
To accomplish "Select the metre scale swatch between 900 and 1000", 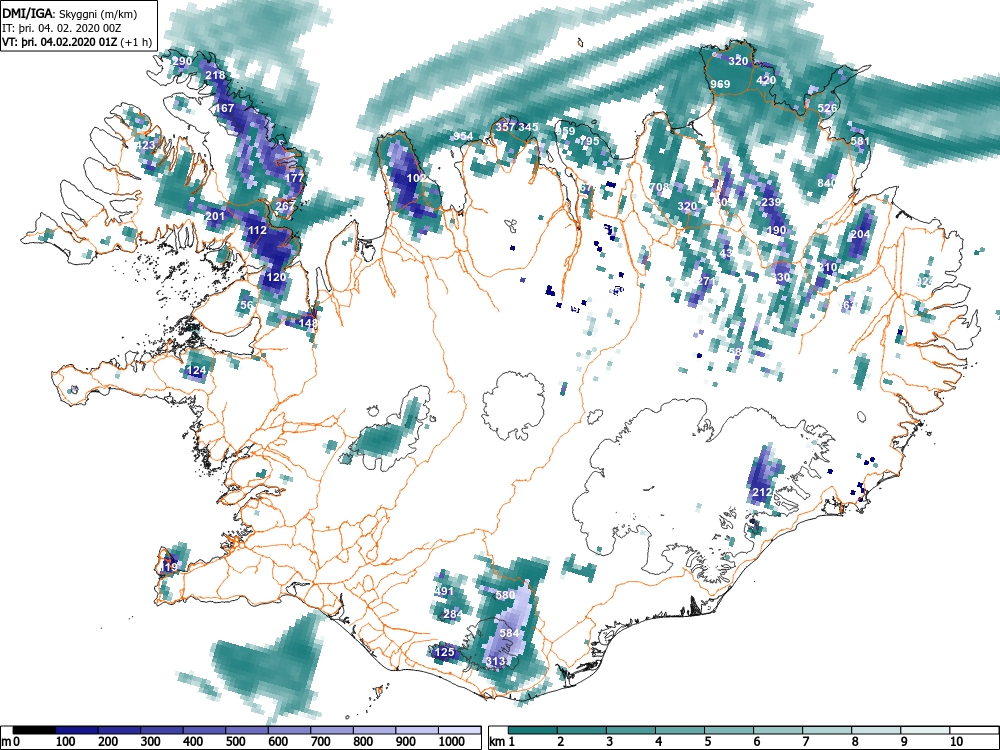I will [x=417, y=730].
